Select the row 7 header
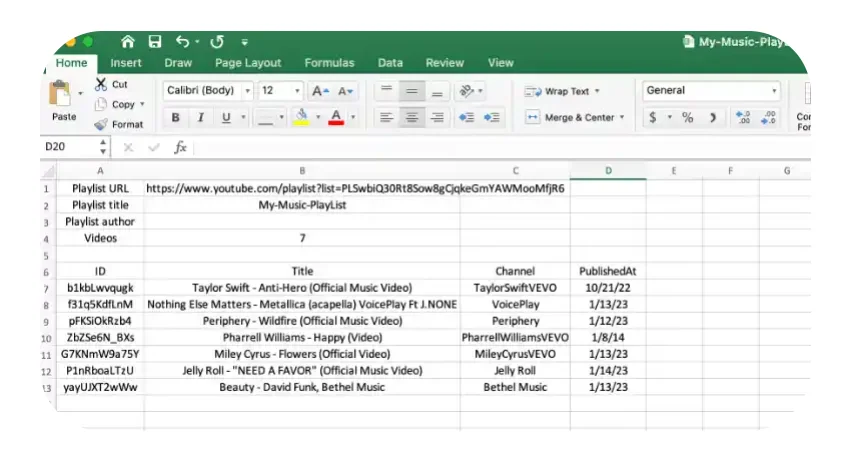 (46, 288)
